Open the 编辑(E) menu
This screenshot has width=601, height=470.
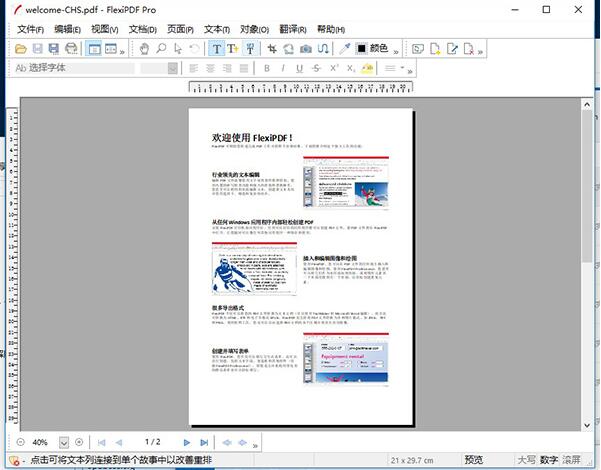click(x=67, y=29)
